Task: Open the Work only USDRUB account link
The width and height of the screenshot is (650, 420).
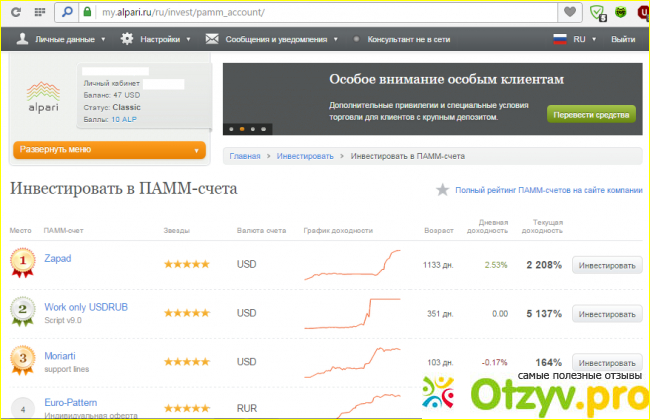Action: coord(86,306)
